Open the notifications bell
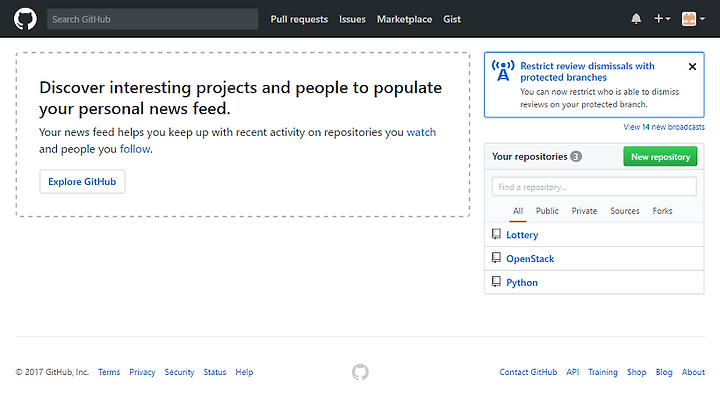Screen dimensions: 720x403 click(x=636, y=19)
